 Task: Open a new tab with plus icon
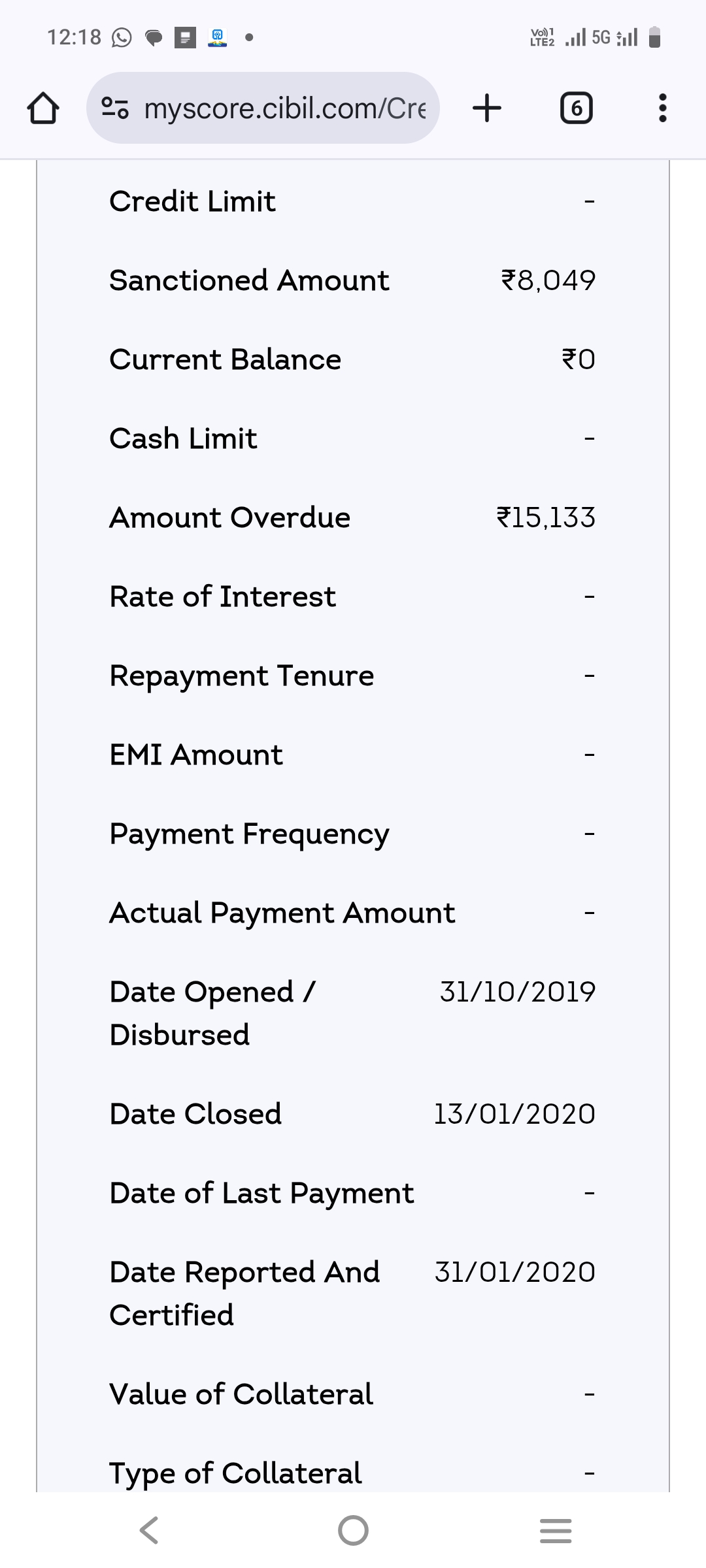(x=487, y=108)
